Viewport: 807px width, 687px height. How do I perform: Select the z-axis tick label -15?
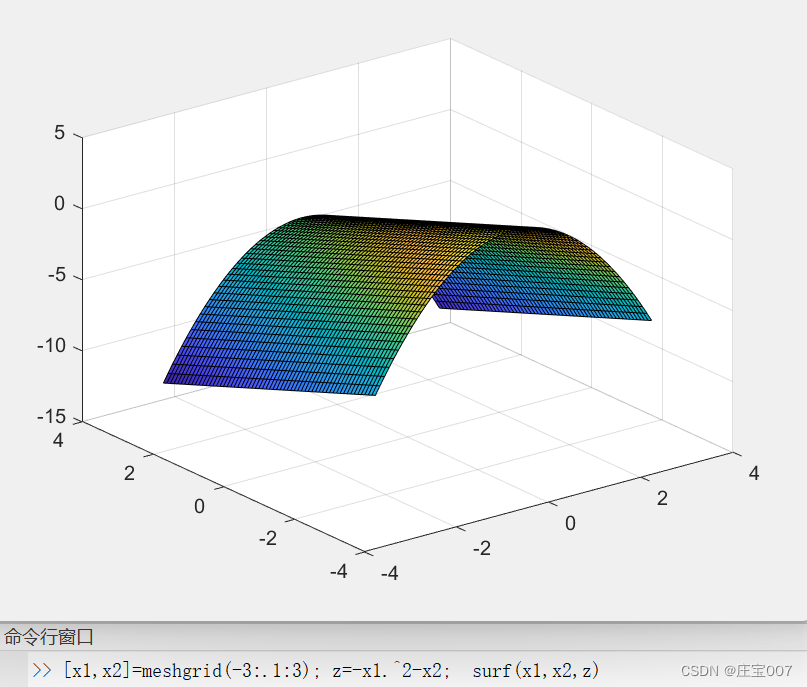51,416
